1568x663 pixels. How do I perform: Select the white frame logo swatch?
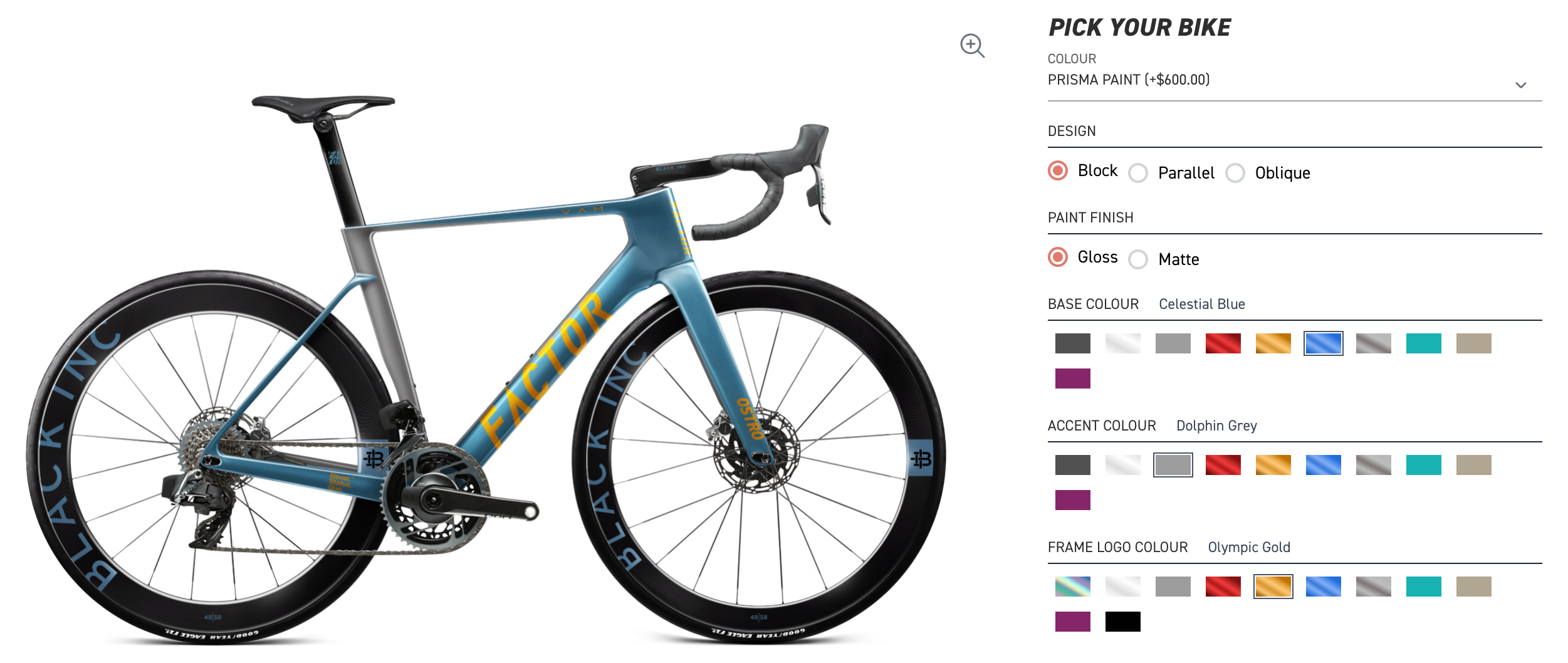(1122, 587)
